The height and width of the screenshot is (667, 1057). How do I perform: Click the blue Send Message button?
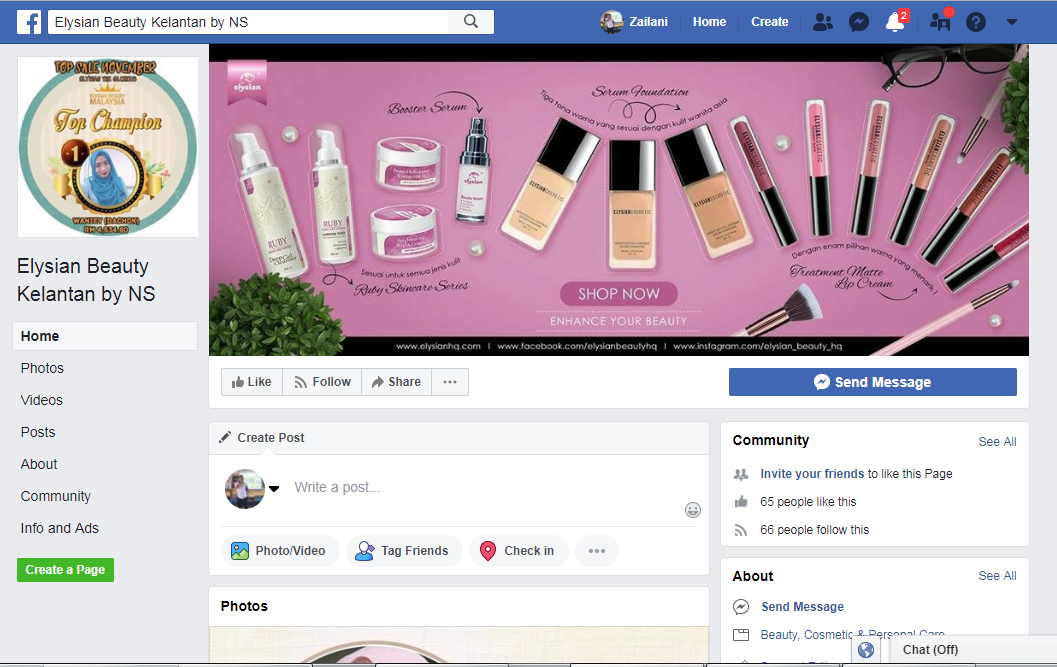(x=872, y=382)
